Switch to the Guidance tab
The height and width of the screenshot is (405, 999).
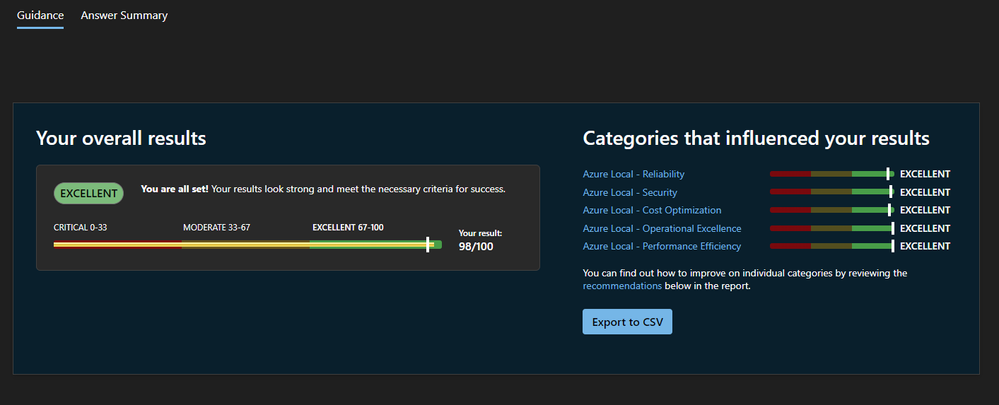tap(40, 15)
